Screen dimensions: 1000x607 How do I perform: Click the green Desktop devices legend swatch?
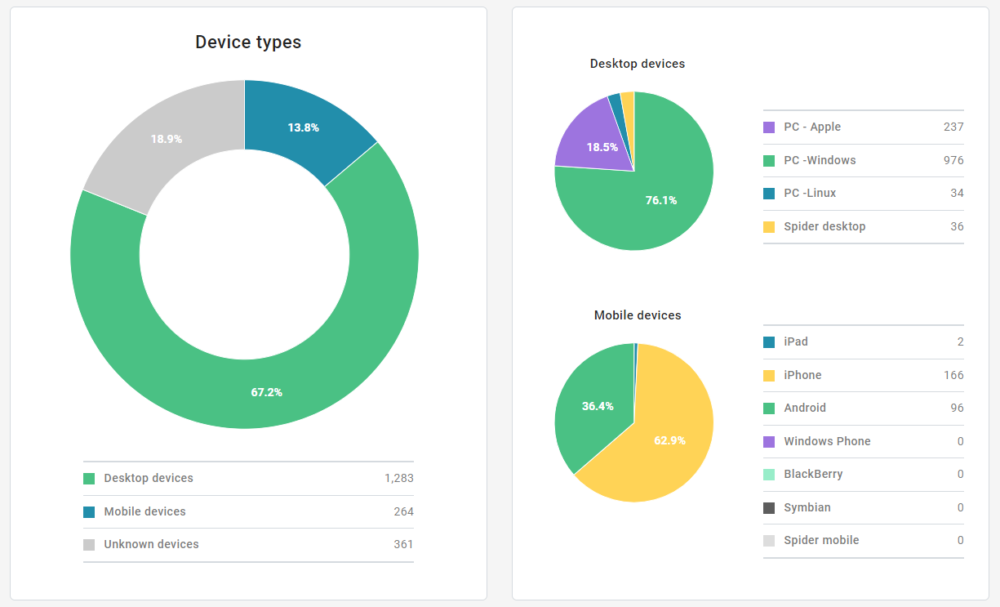coord(89,478)
